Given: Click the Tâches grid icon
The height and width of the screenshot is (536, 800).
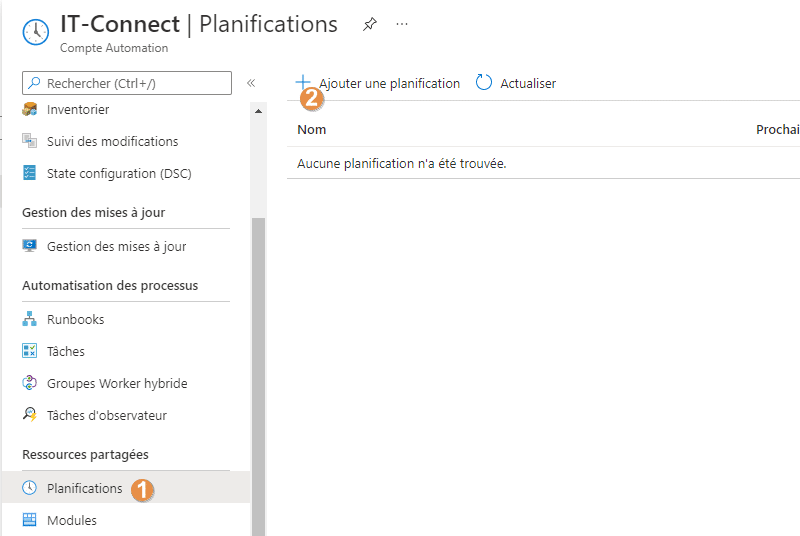Looking at the screenshot, I should 30,350.
